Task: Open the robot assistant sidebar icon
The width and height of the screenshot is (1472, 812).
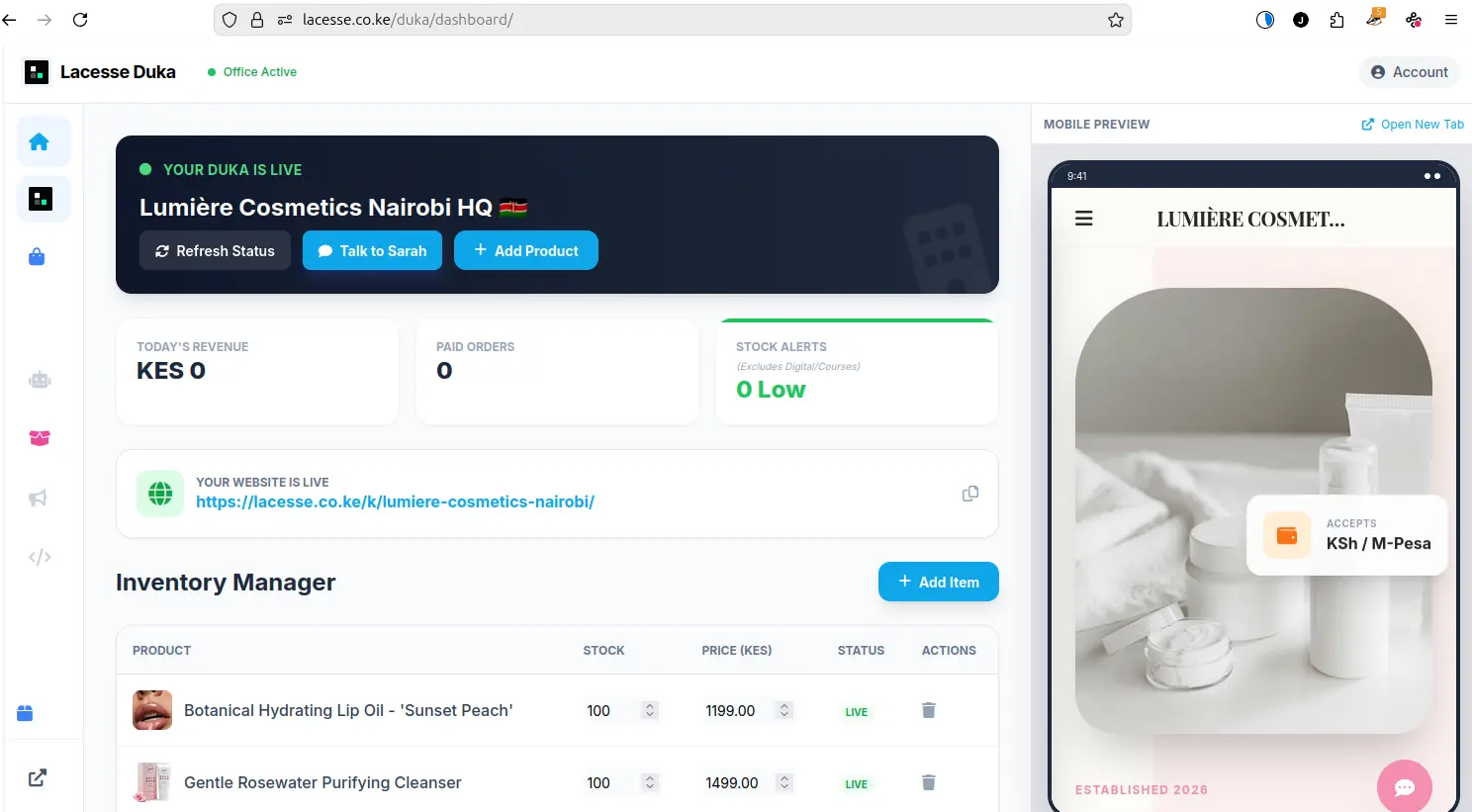Action: coord(40,380)
